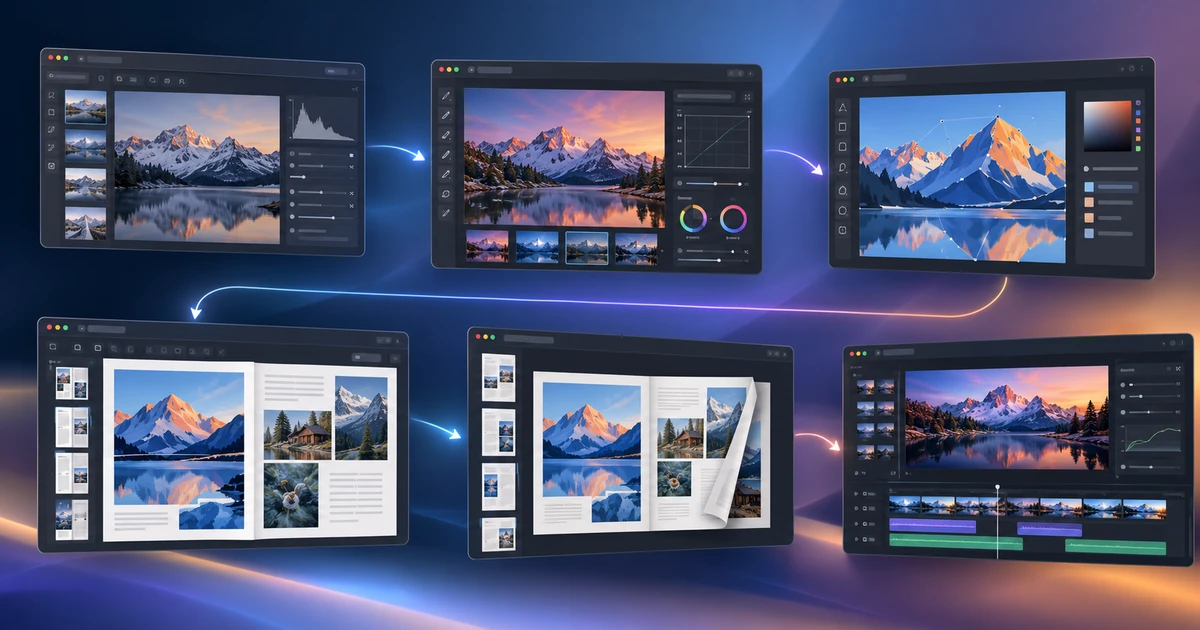1200x630 pixels.
Task: Adjust the last slider in the histogram window panel
Action: (326, 217)
